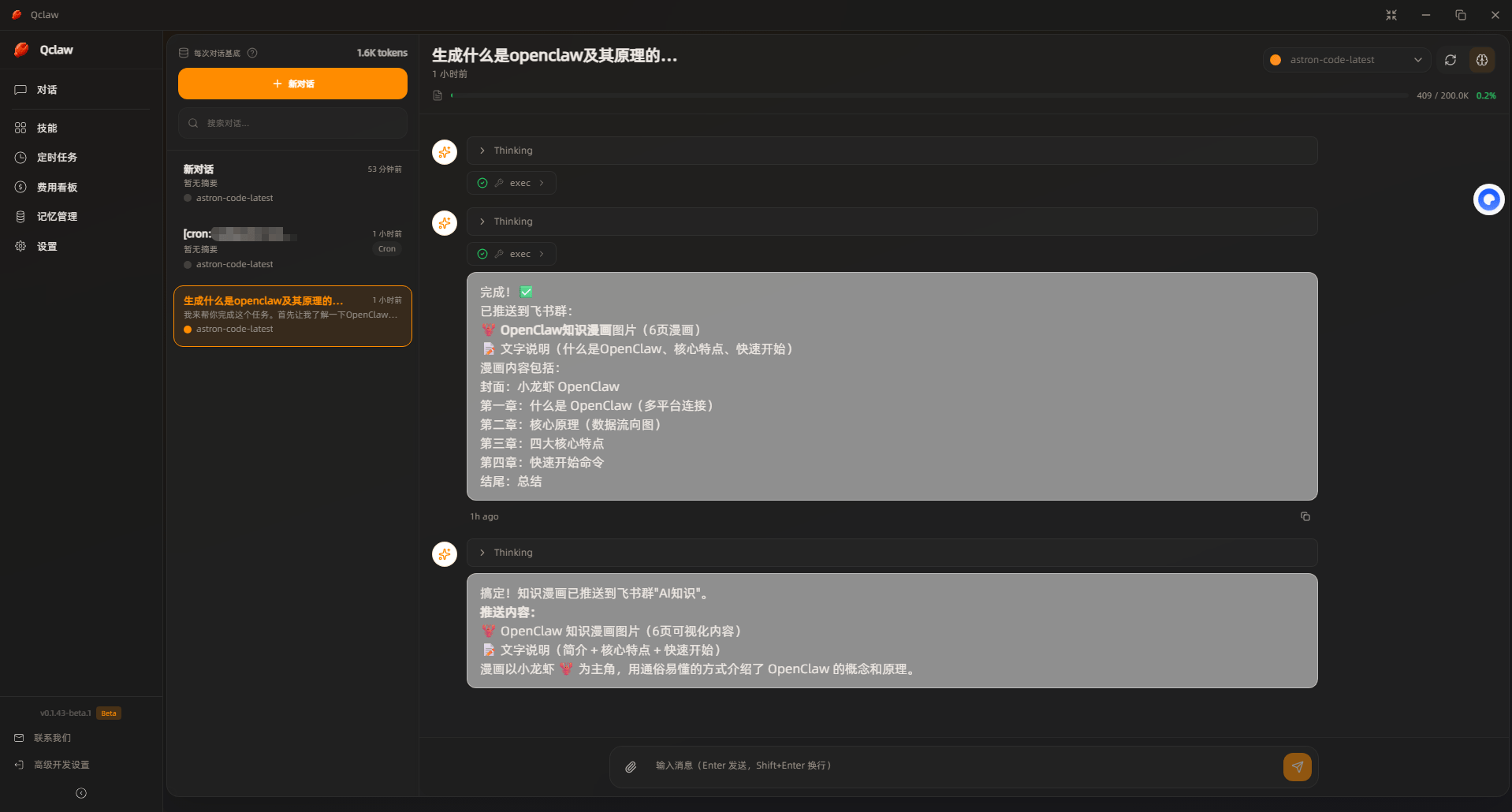Toggle the globe button in top right
This screenshot has height=812, width=1512.
[1481, 60]
